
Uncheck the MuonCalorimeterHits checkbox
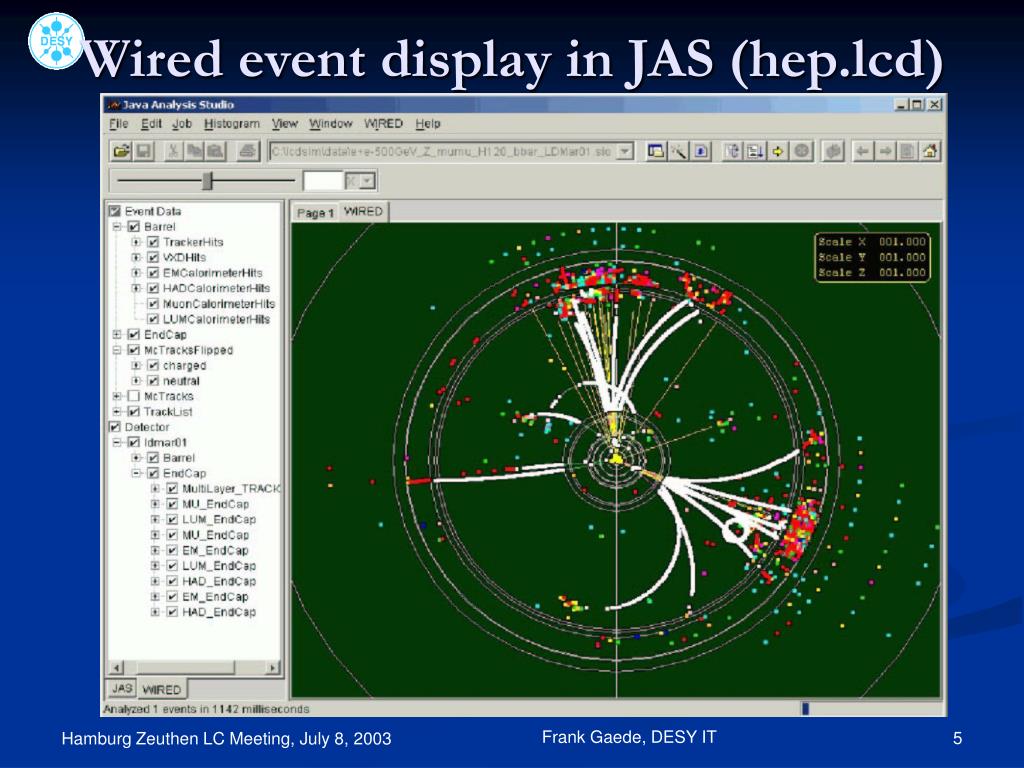point(153,304)
